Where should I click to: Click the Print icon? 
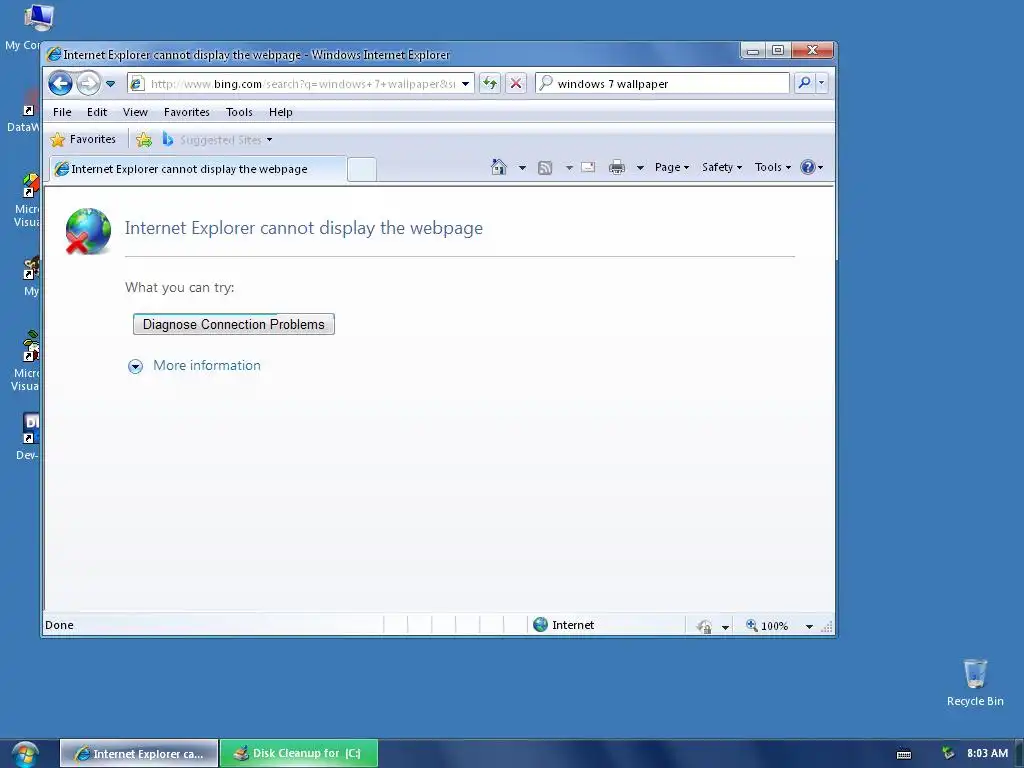[x=616, y=168]
